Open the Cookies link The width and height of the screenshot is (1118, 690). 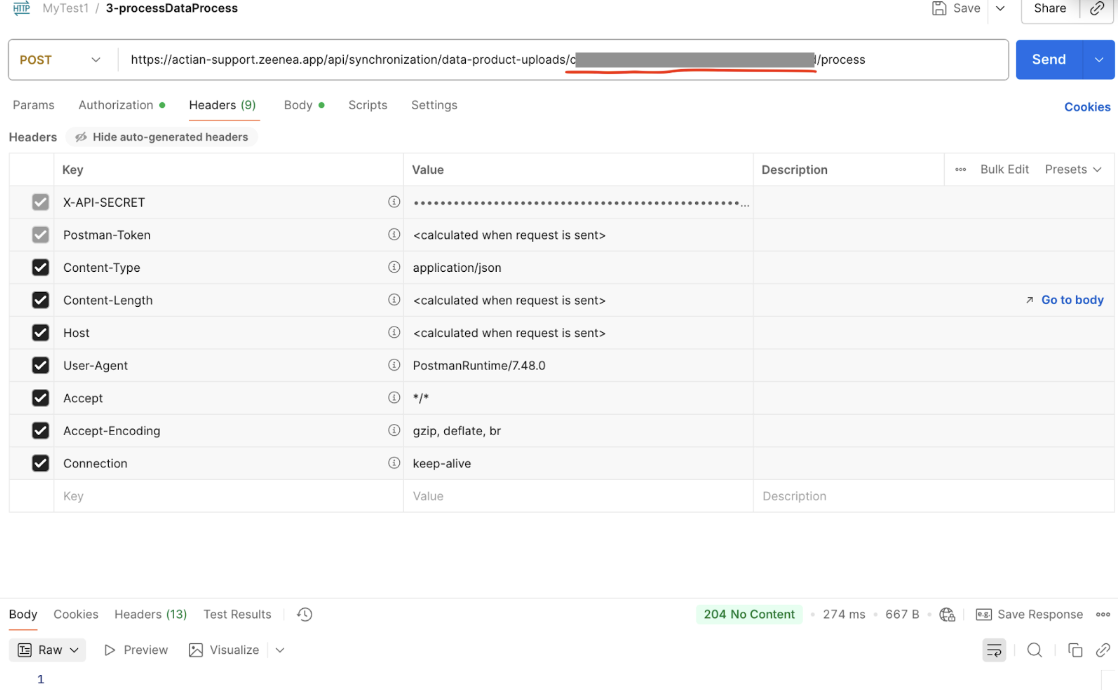coord(1087,107)
